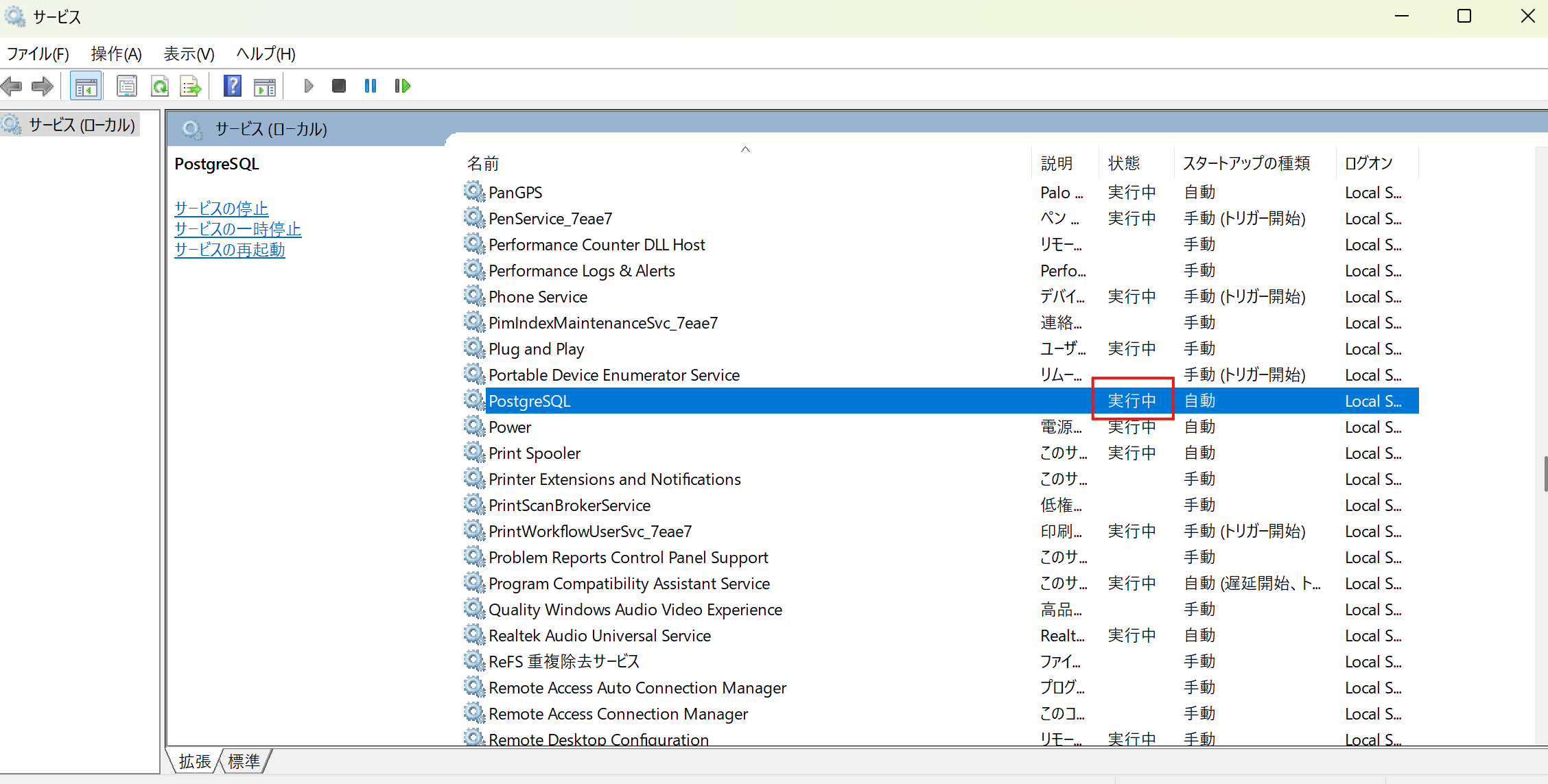Click the サービスの再起動 link
The width and height of the screenshot is (1548, 784).
coord(229,250)
